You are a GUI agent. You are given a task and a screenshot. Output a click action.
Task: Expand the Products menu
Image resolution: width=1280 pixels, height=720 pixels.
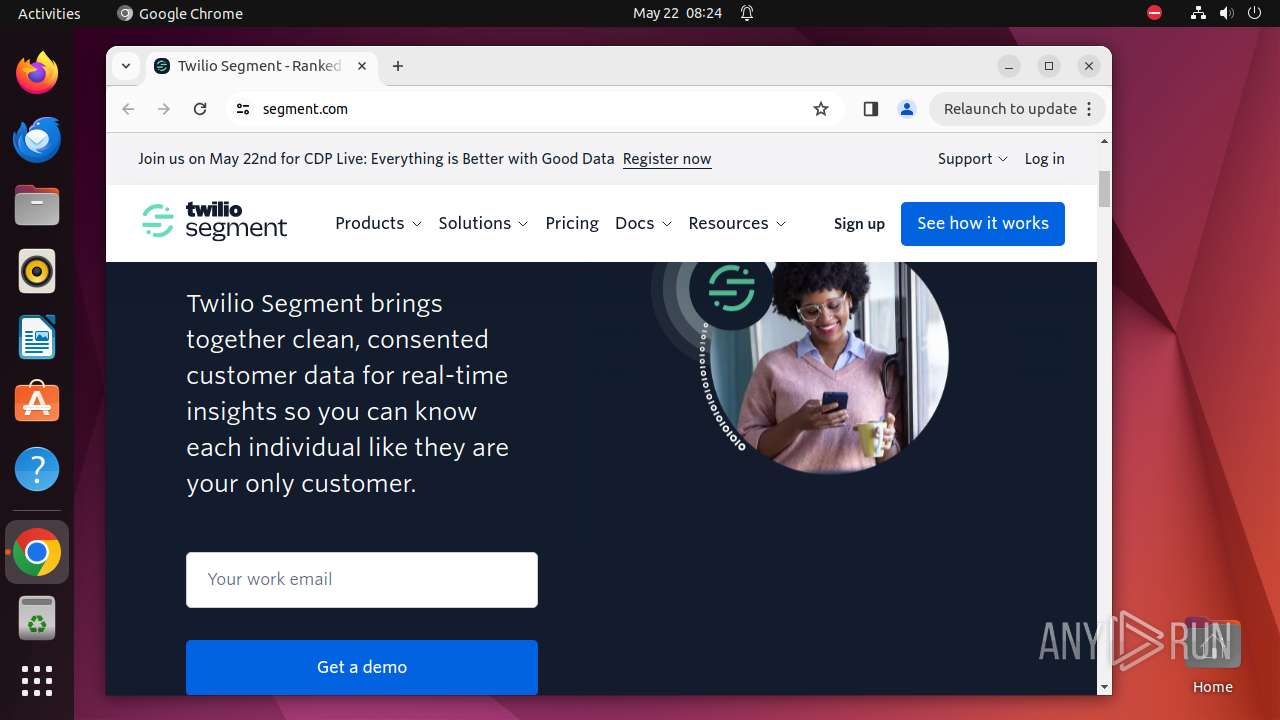point(378,223)
